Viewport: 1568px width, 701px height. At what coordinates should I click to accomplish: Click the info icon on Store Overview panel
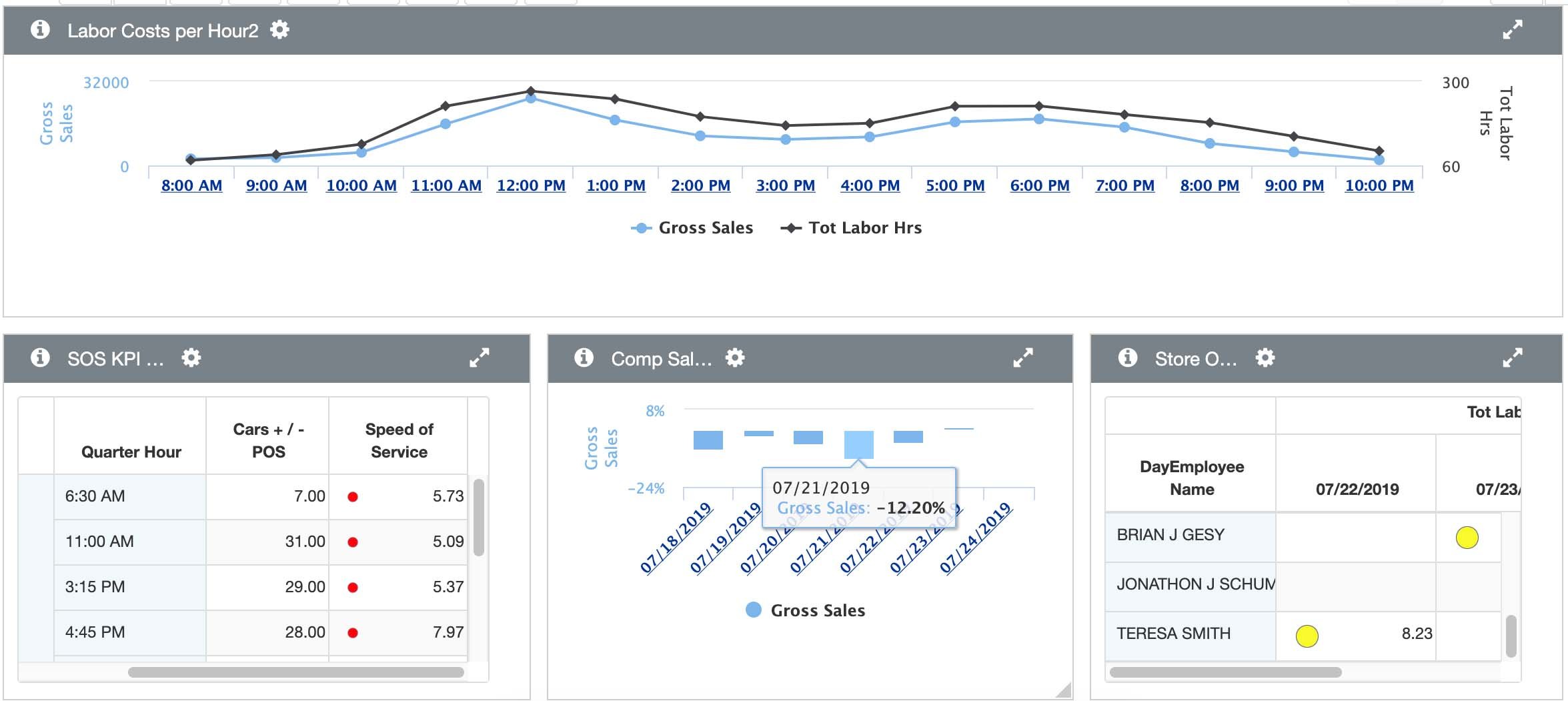[1127, 358]
